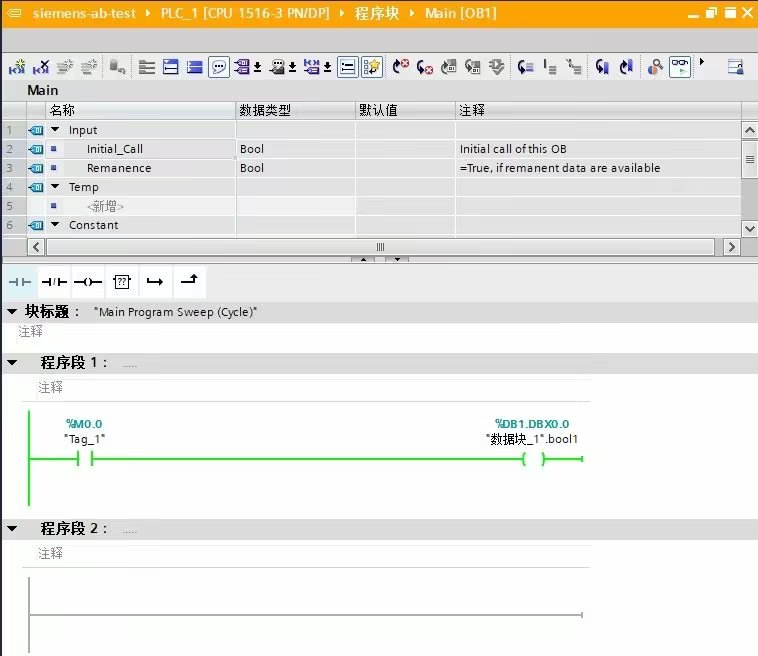Click the monitoring glasses toolbar icon
This screenshot has width=758, height=656.
(680, 67)
